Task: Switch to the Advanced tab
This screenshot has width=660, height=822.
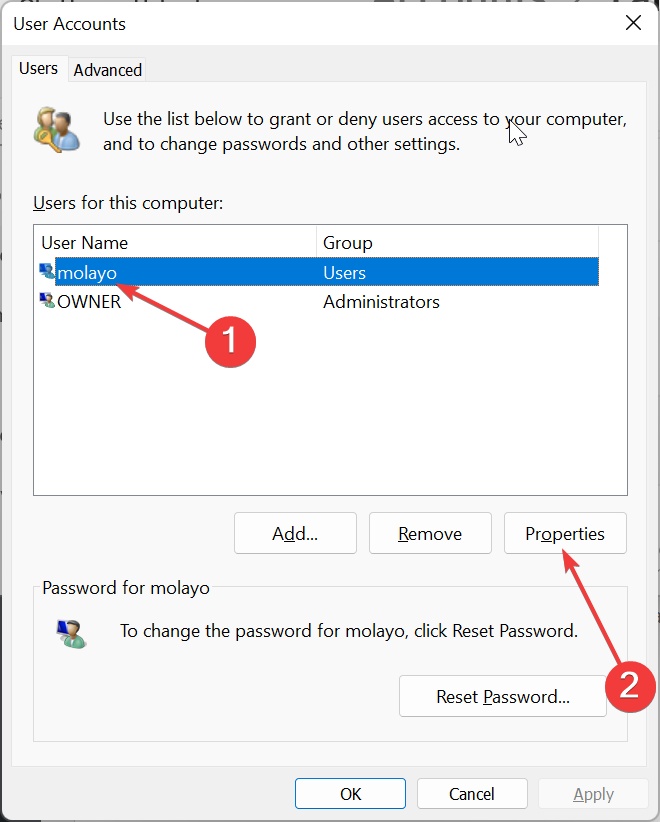Action: pyautogui.click(x=107, y=70)
